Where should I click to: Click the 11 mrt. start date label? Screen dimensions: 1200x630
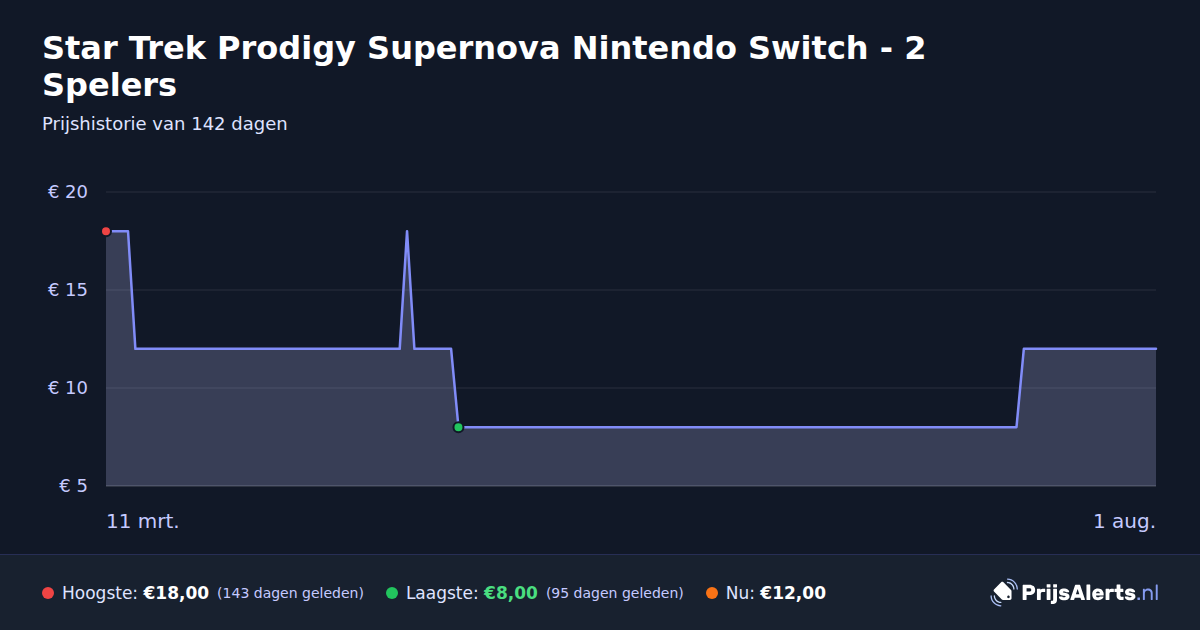point(143,521)
